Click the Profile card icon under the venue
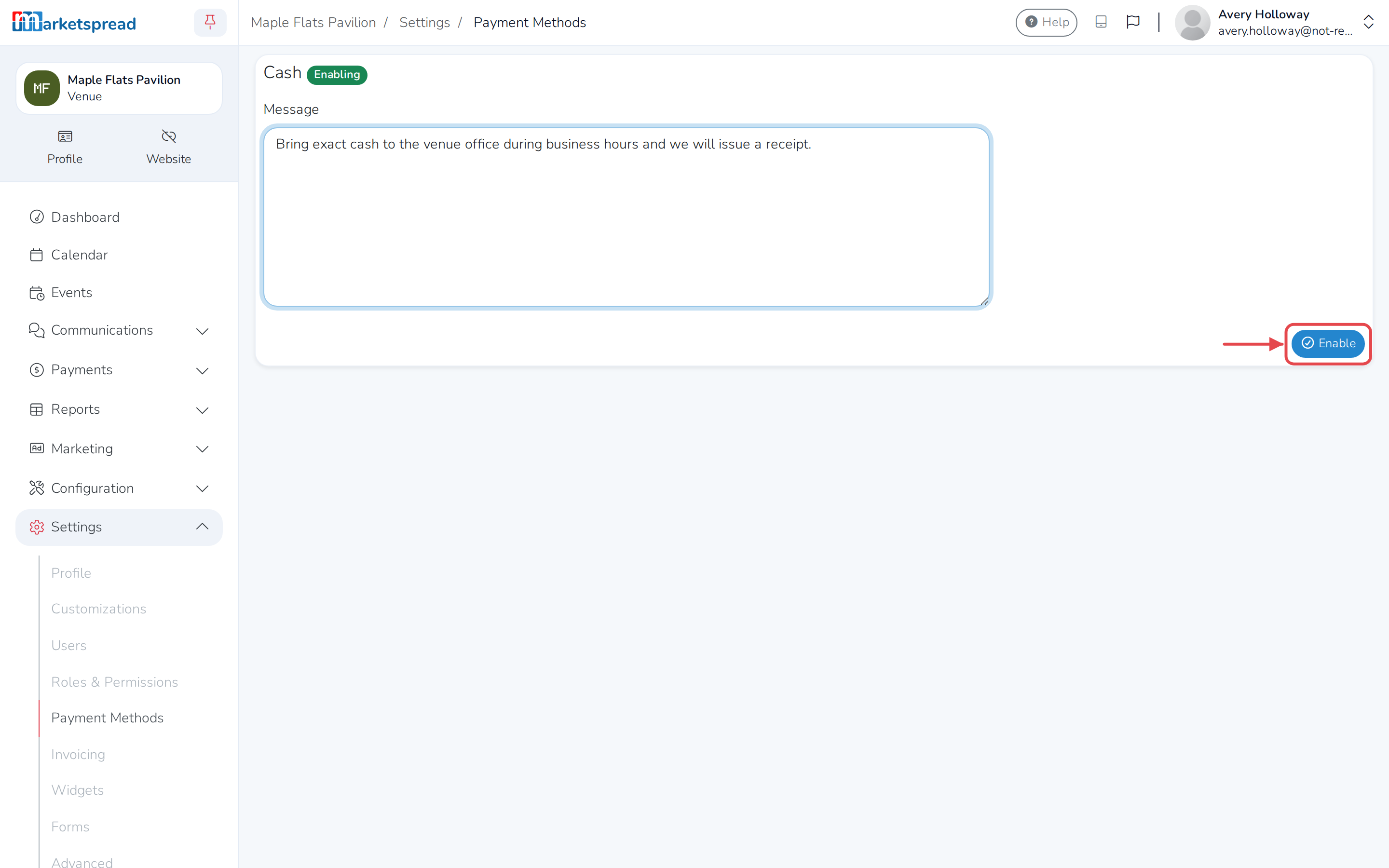Viewport: 1389px width, 868px height. (65, 136)
